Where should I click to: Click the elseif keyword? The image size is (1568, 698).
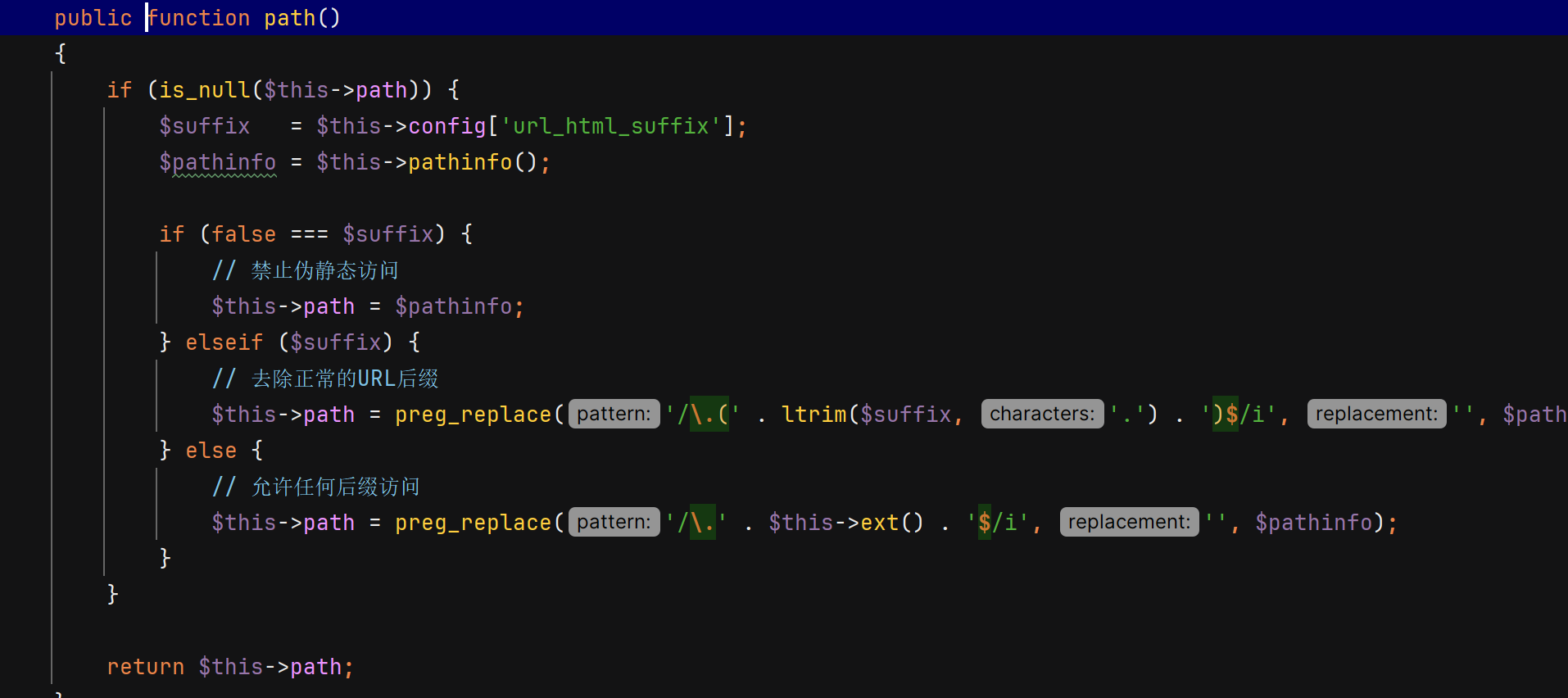pos(224,342)
